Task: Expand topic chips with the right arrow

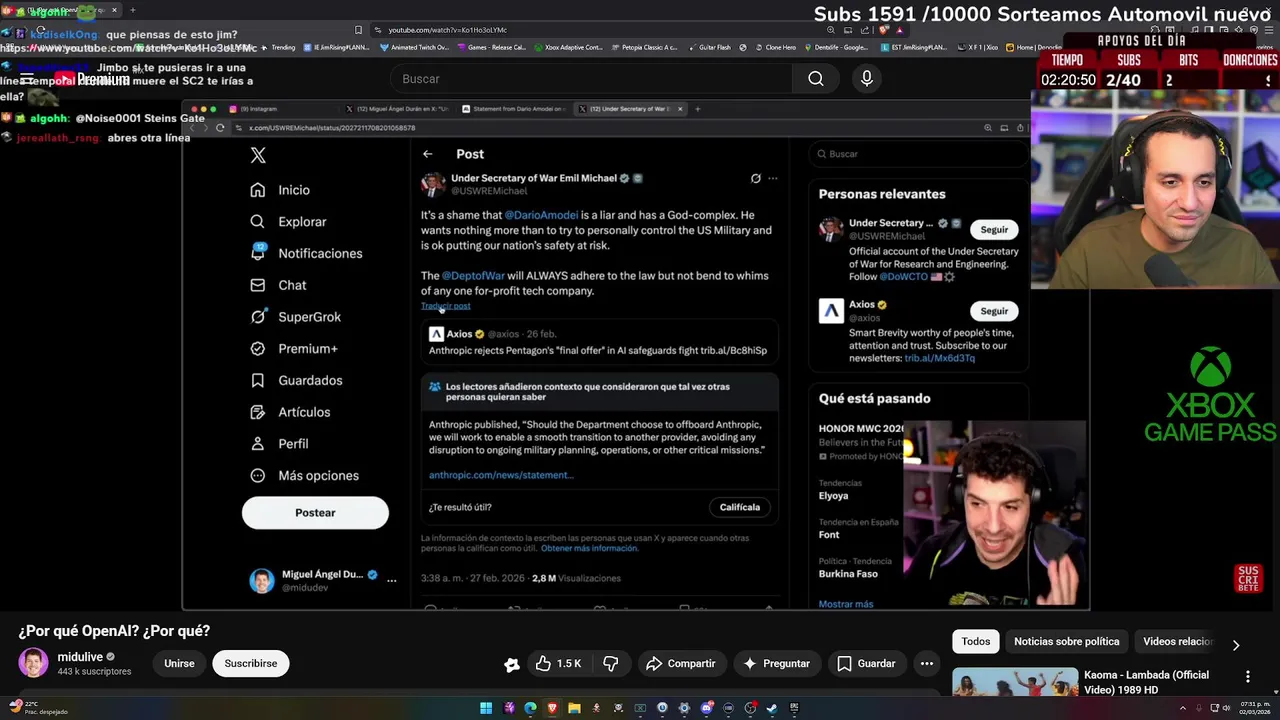Action: [1236, 645]
